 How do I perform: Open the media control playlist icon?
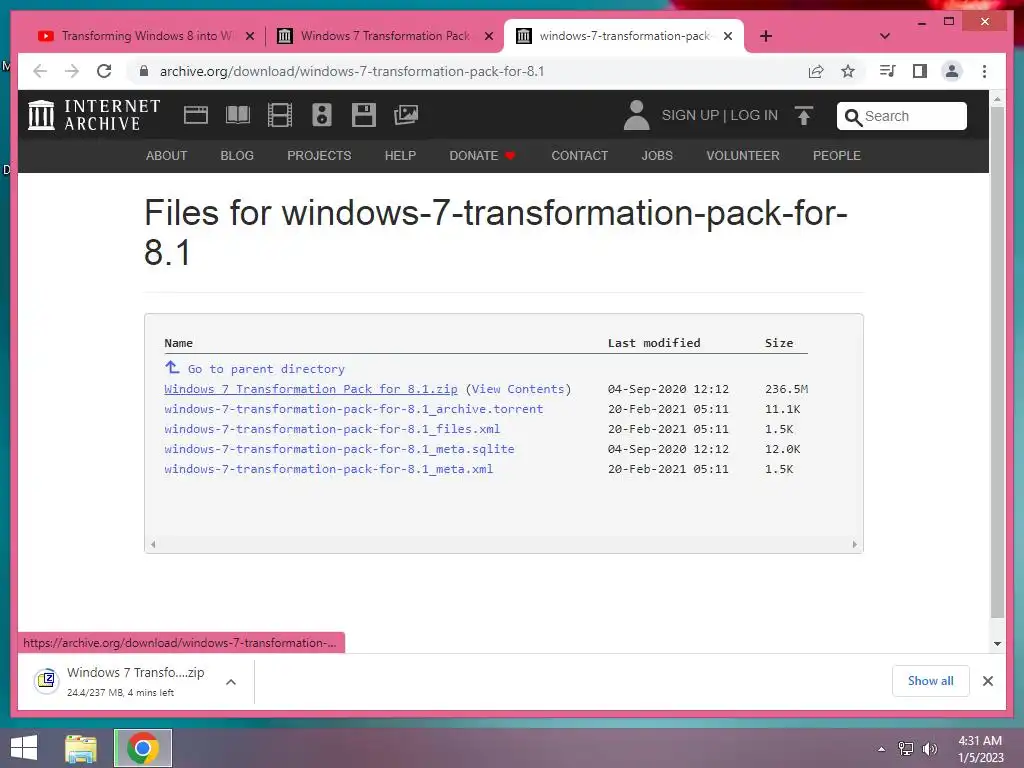click(888, 71)
